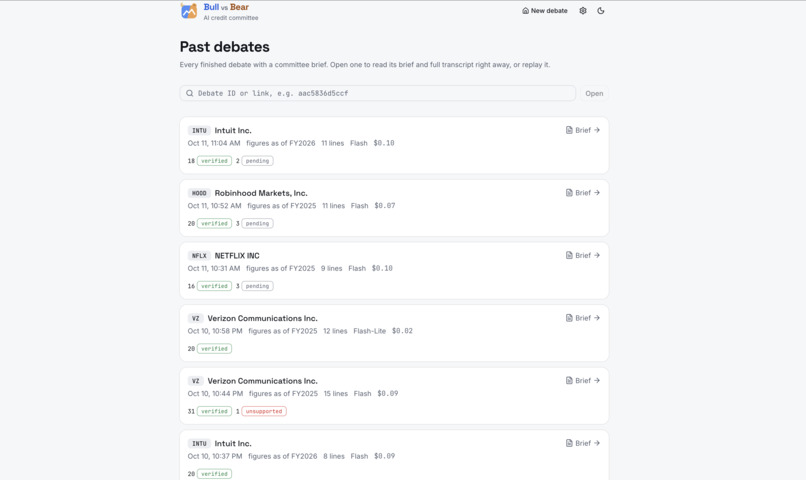Click the Bull vs Bear logo icon
The width and height of the screenshot is (806, 480).
point(189,11)
